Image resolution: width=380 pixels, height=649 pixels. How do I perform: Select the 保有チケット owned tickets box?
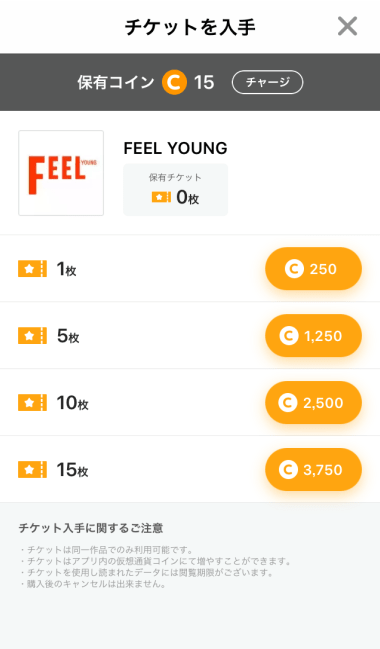click(176, 190)
